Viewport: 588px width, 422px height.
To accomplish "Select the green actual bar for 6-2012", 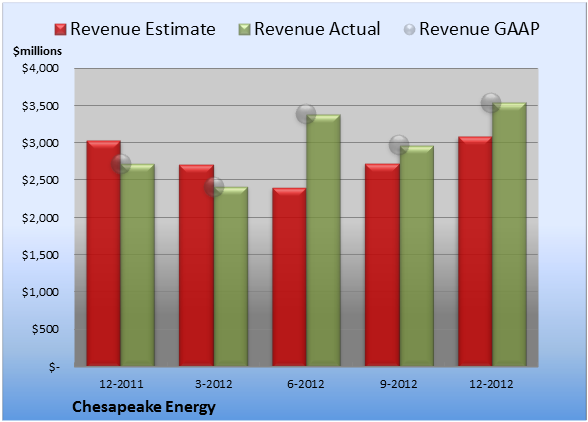I will click(x=323, y=240).
